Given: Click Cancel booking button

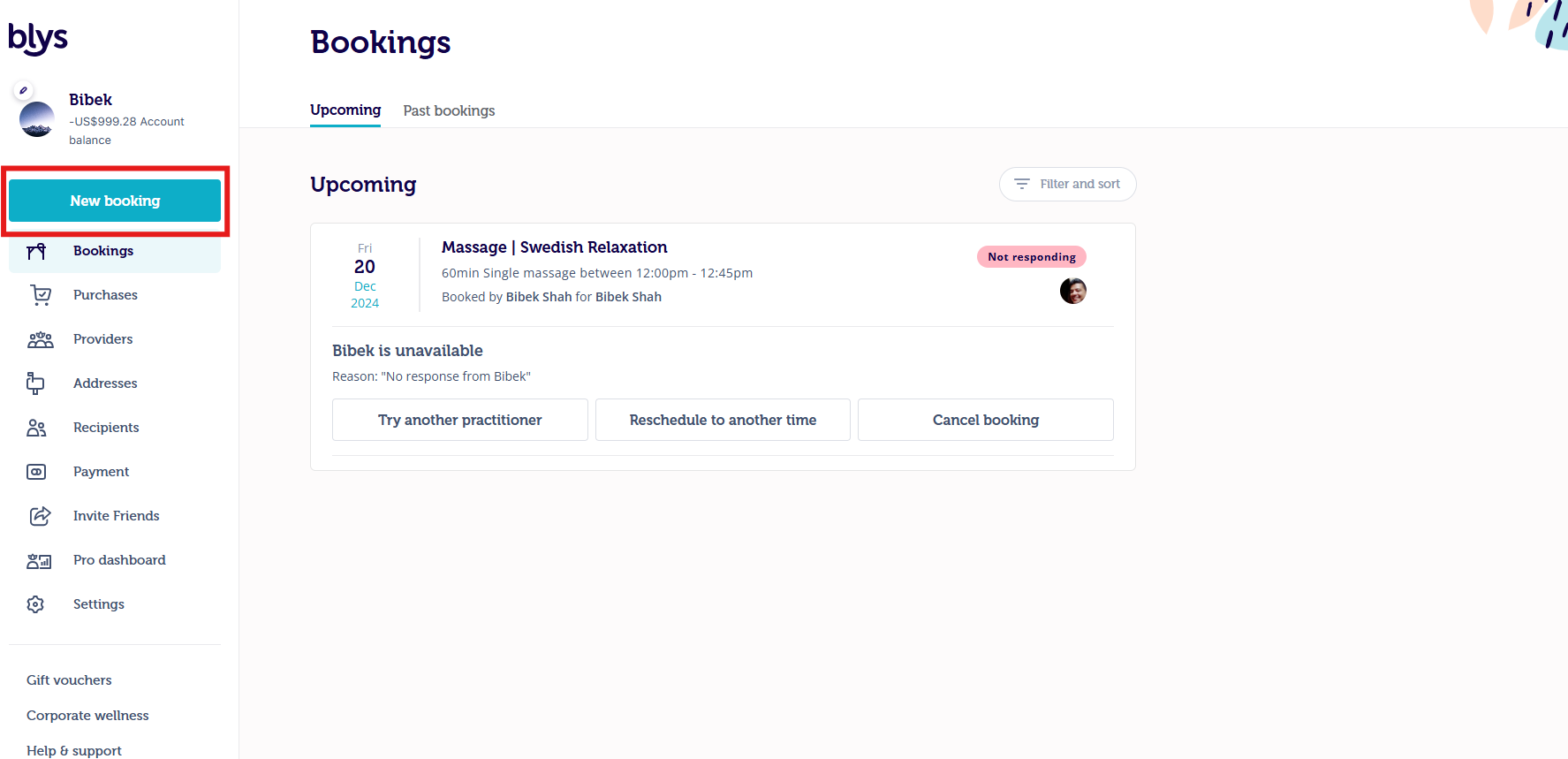Looking at the screenshot, I should coord(986,420).
